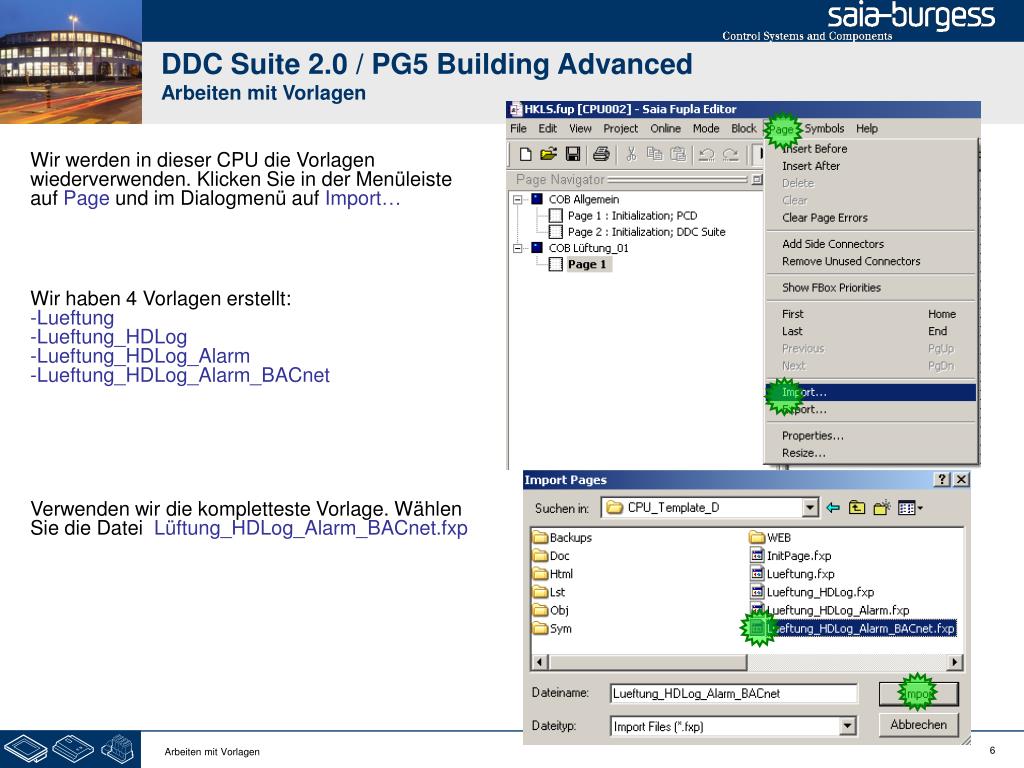Select the Lueftung.fxp file
Viewport: 1024px width, 768px height.
(x=792, y=574)
